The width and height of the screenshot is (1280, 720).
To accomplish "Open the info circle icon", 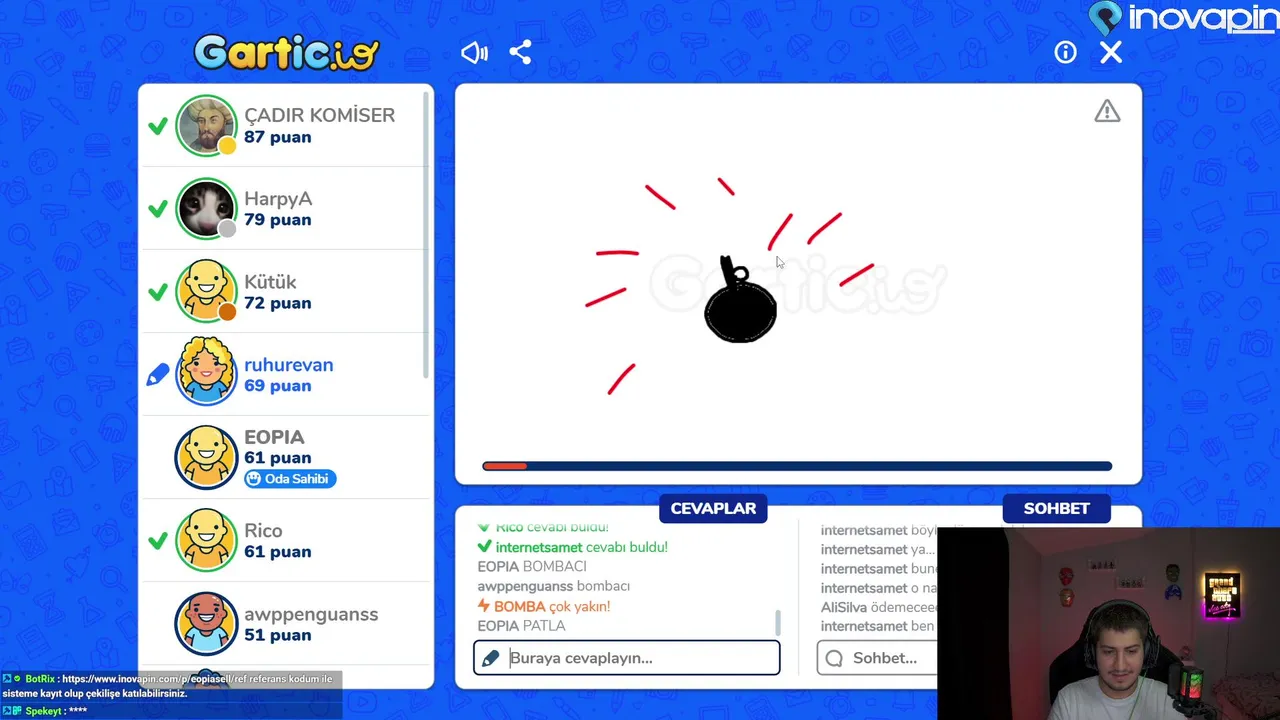I will [1065, 53].
